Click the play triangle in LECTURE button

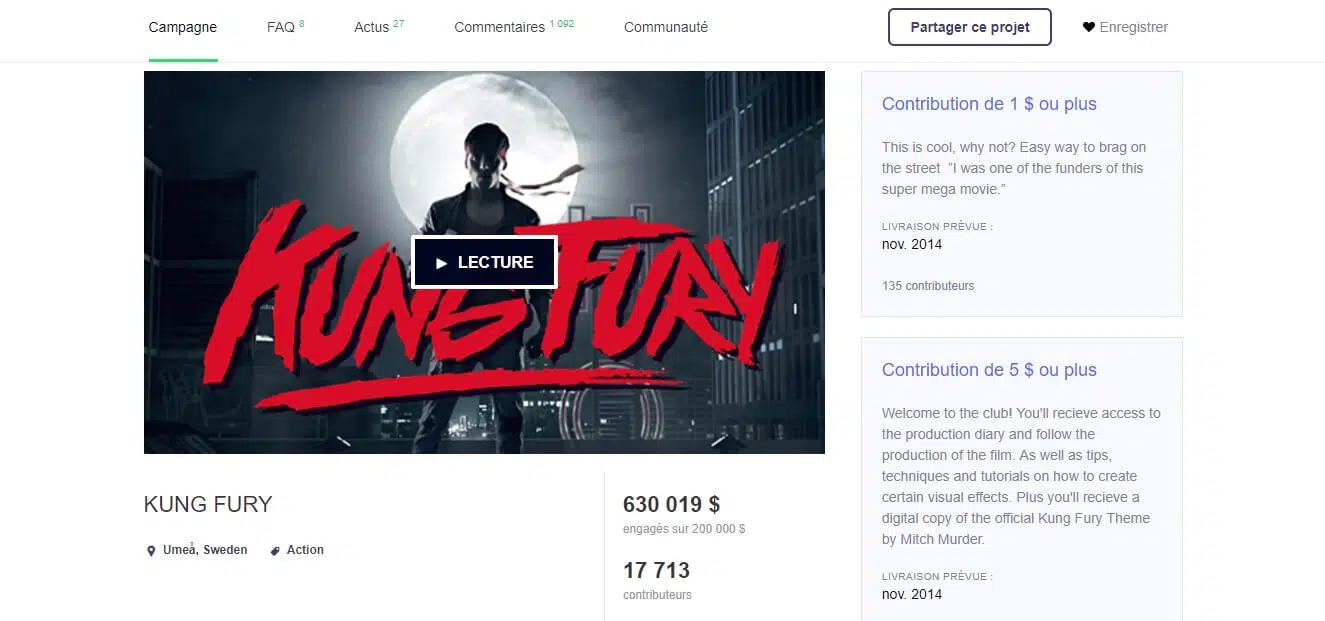click(x=441, y=263)
